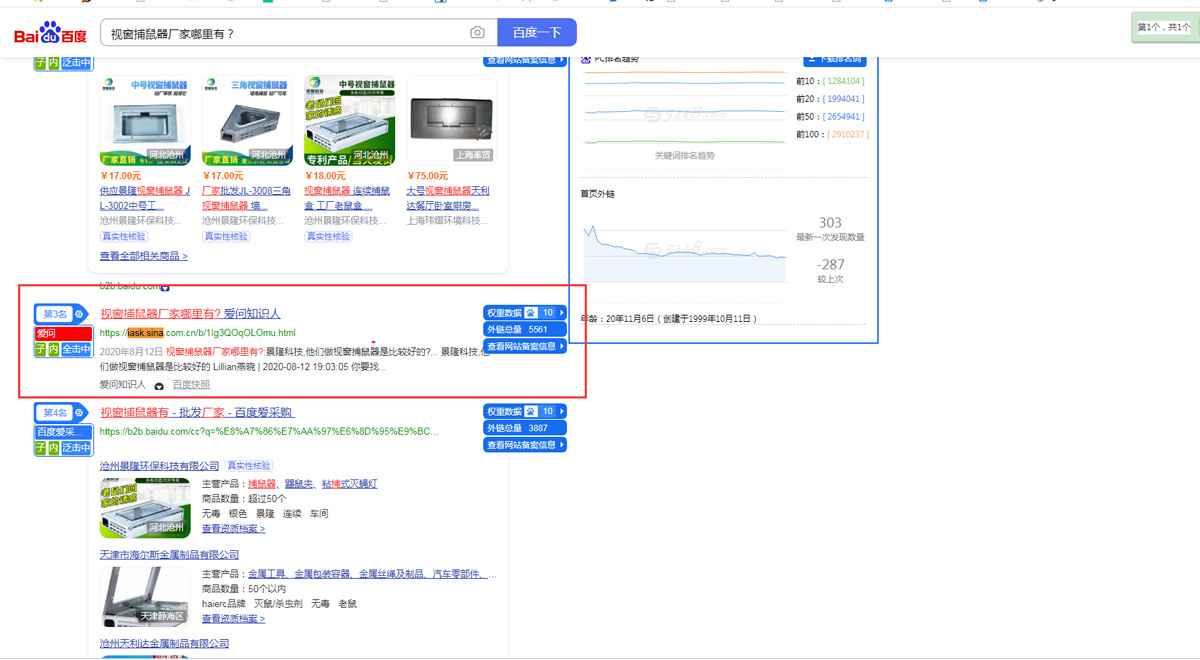
Task: Click the 百度快照 cached page link
Action: [x=190, y=384]
